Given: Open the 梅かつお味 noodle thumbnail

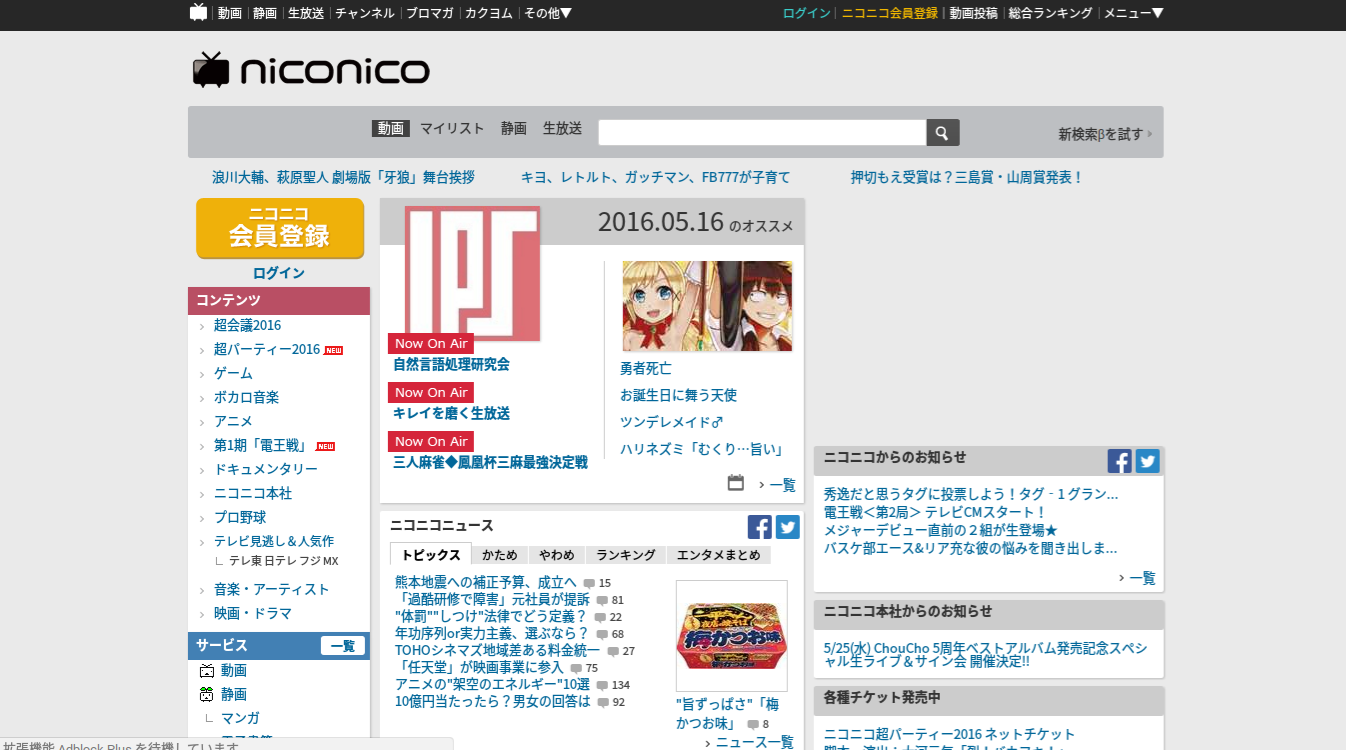Looking at the screenshot, I should click(x=732, y=634).
